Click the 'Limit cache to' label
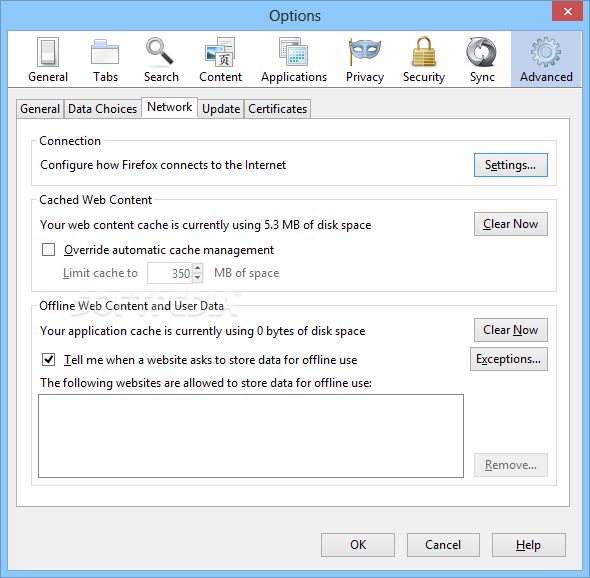590x578 pixels. pyautogui.click(x=100, y=273)
